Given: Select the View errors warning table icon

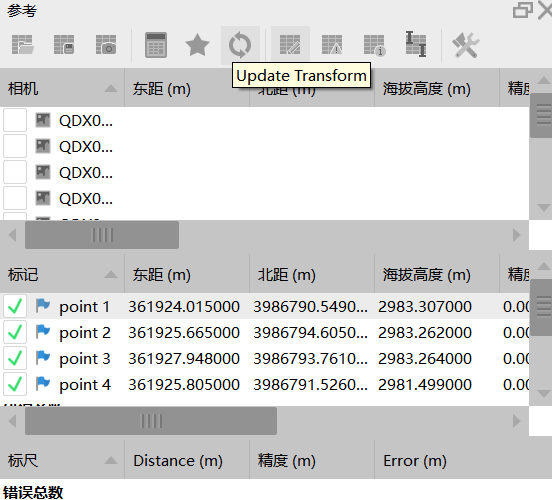Looking at the screenshot, I should [332, 45].
